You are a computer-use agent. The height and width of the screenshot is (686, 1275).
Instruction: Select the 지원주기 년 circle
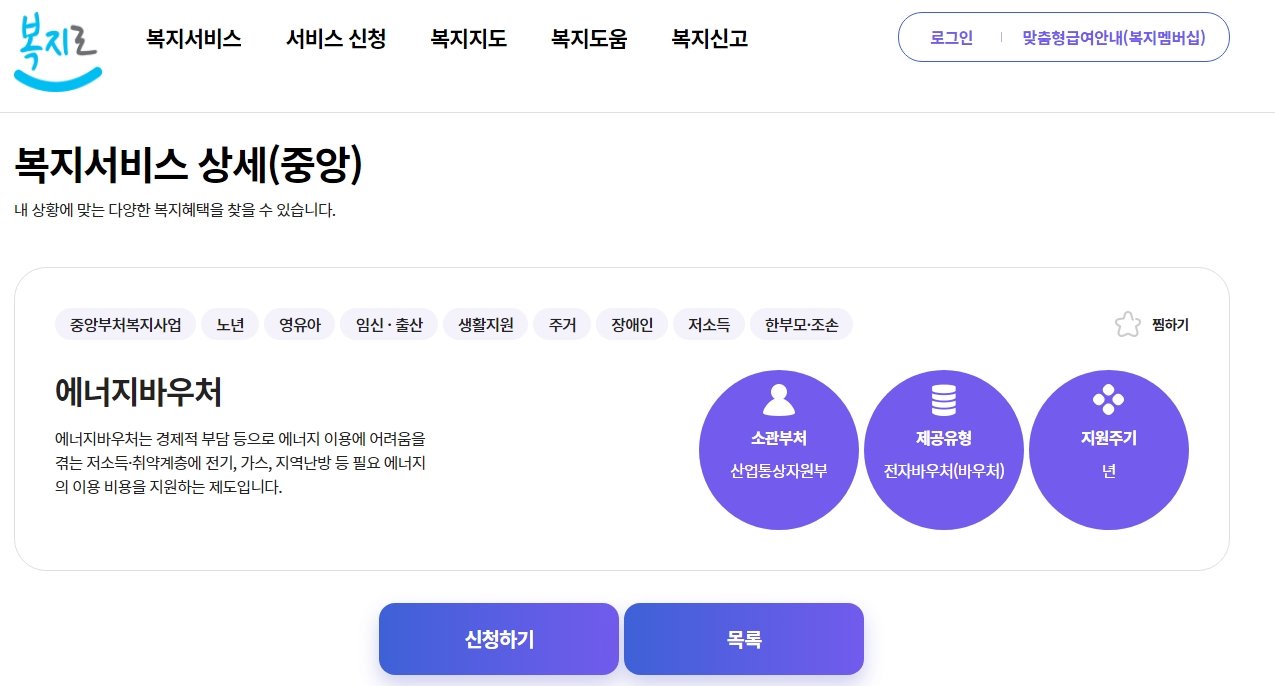pyautogui.click(x=1108, y=450)
